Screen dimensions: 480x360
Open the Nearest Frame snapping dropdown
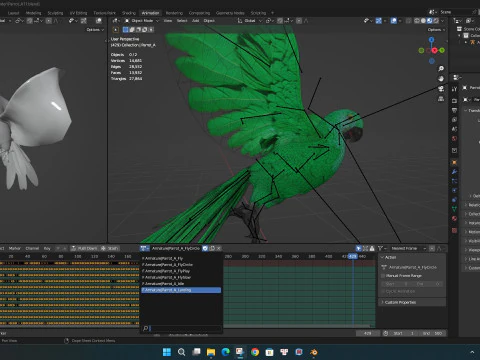click(408, 248)
